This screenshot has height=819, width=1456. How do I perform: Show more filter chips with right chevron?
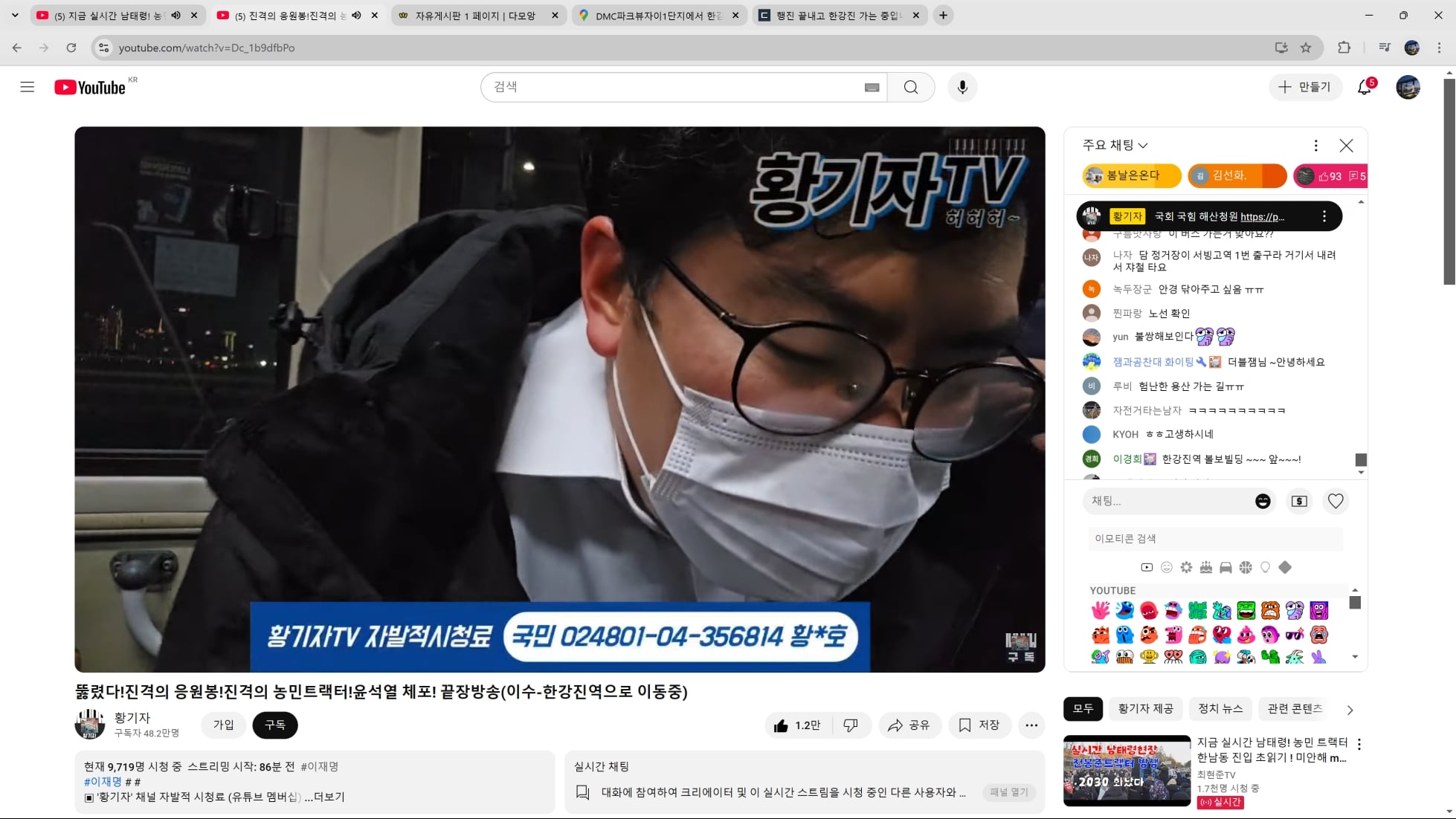pos(1350,710)
